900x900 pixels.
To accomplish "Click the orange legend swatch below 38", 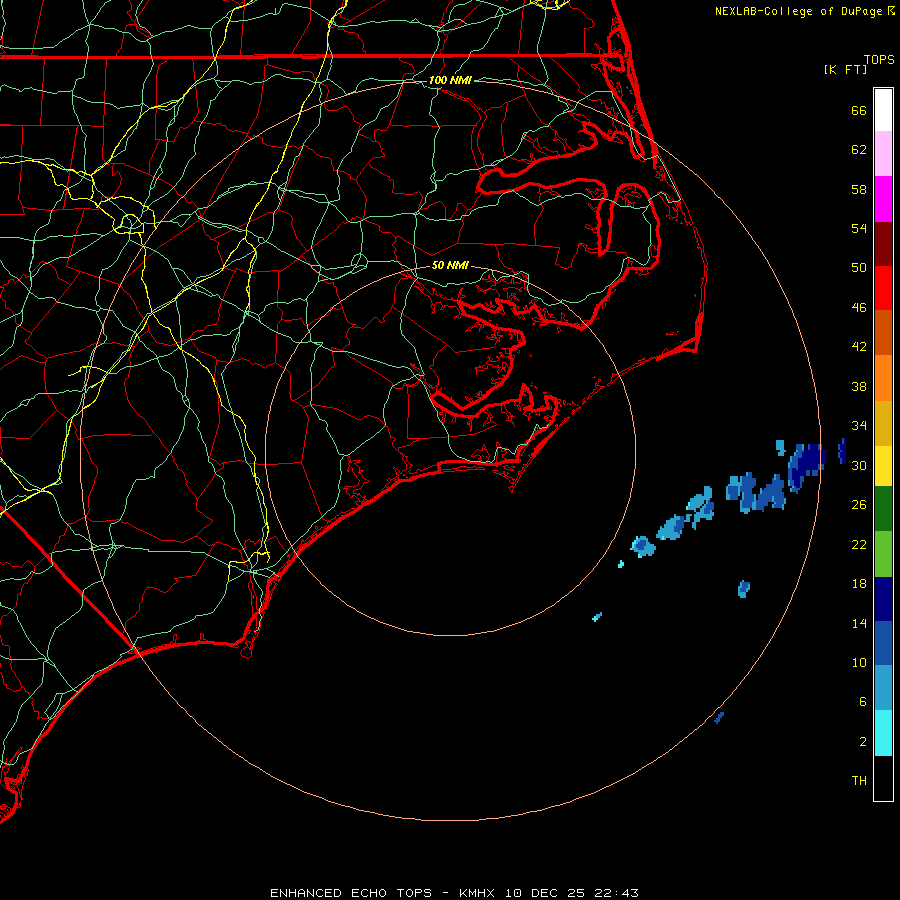I will [x=883, y=378].
